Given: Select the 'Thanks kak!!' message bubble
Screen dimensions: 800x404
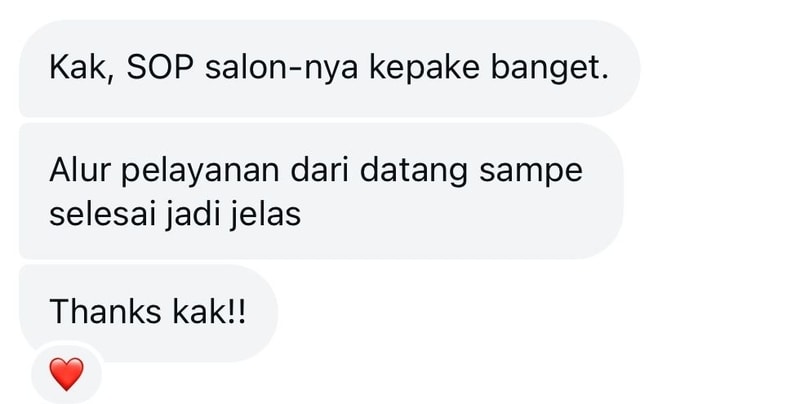Looking at the screenshot, I should pos(148,313).
